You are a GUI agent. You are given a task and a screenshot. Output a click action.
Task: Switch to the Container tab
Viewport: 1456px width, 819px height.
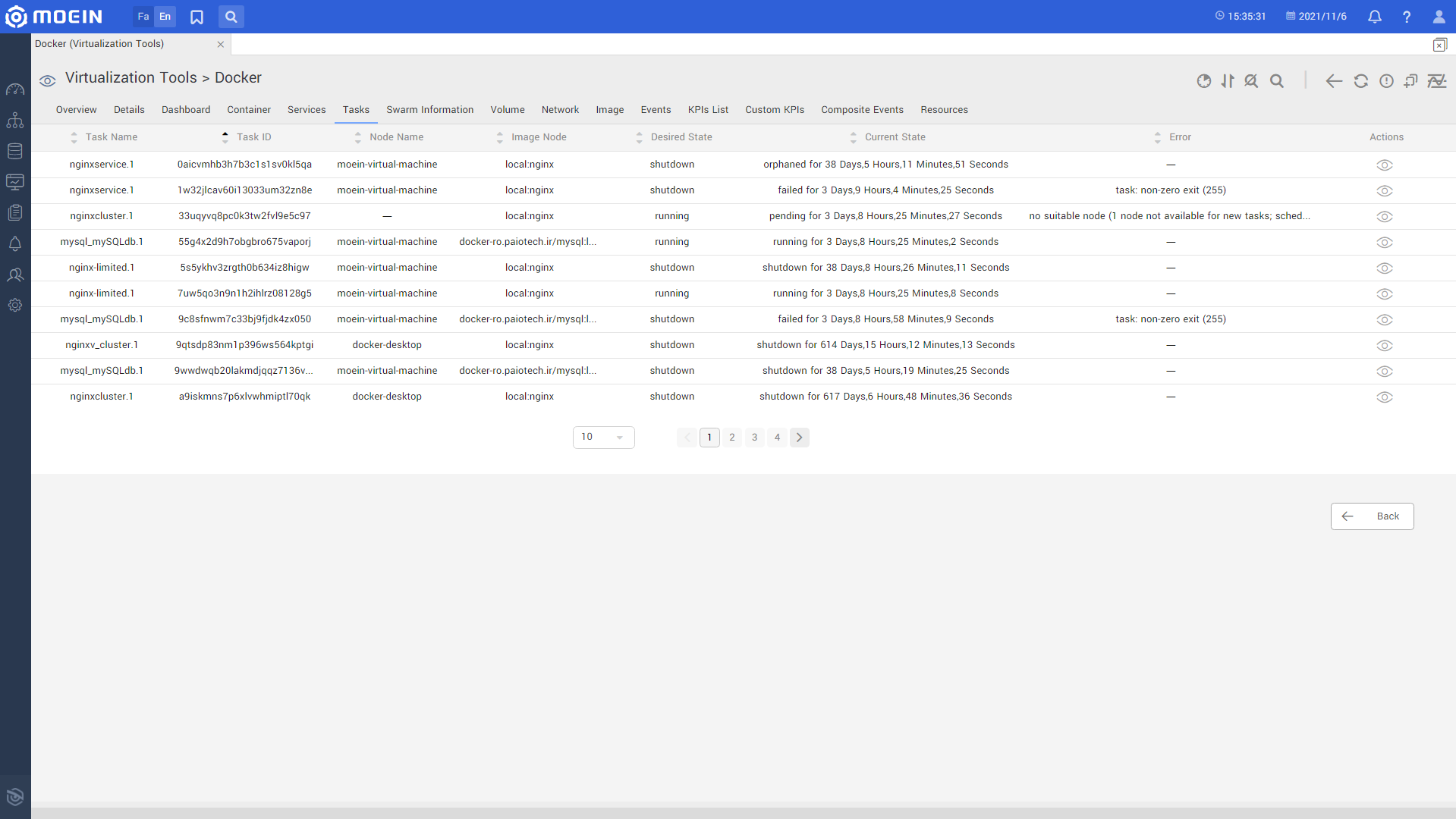[x=249, y=110]
